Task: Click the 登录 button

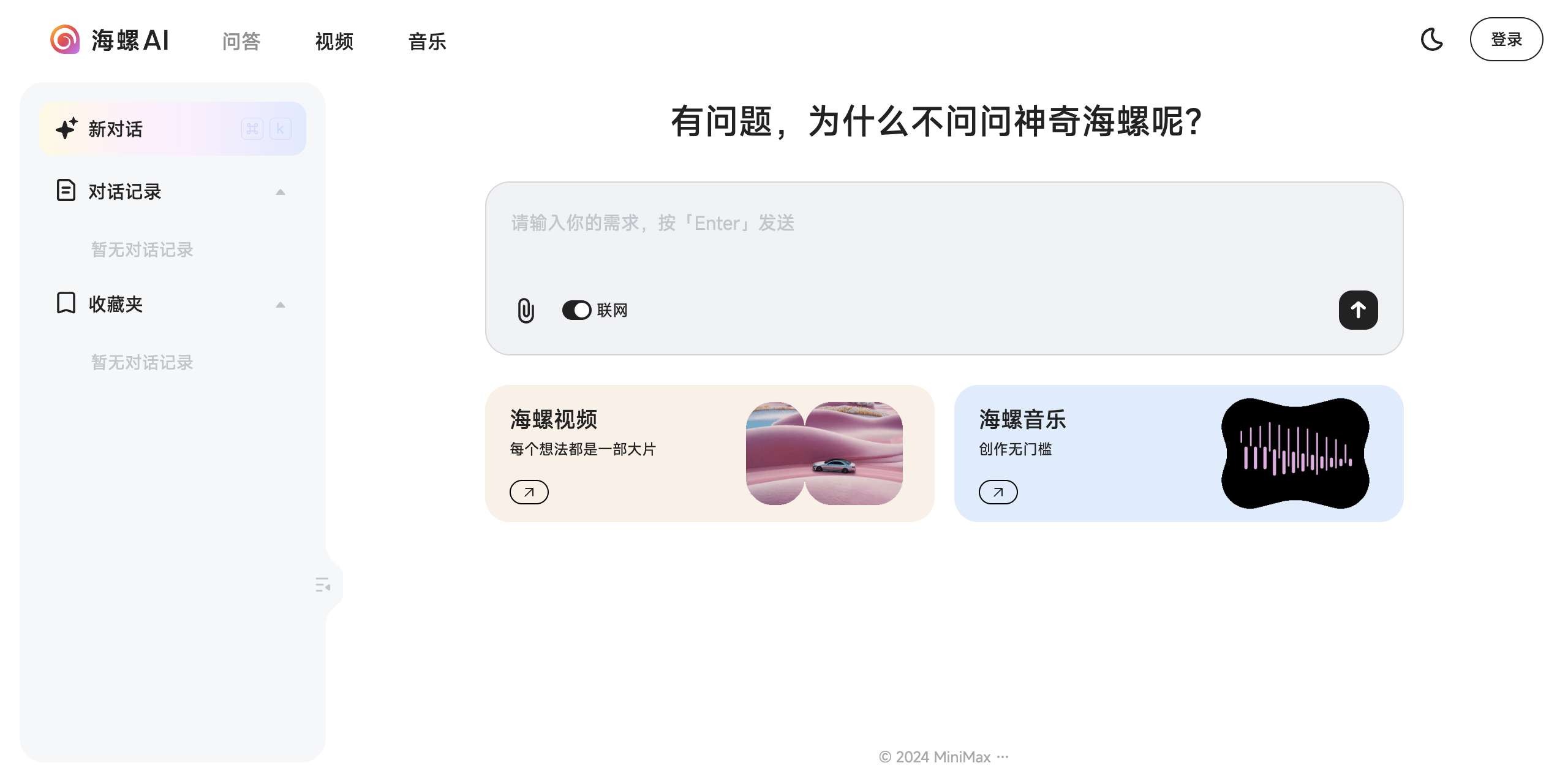Action: (x=1506, y=40)
